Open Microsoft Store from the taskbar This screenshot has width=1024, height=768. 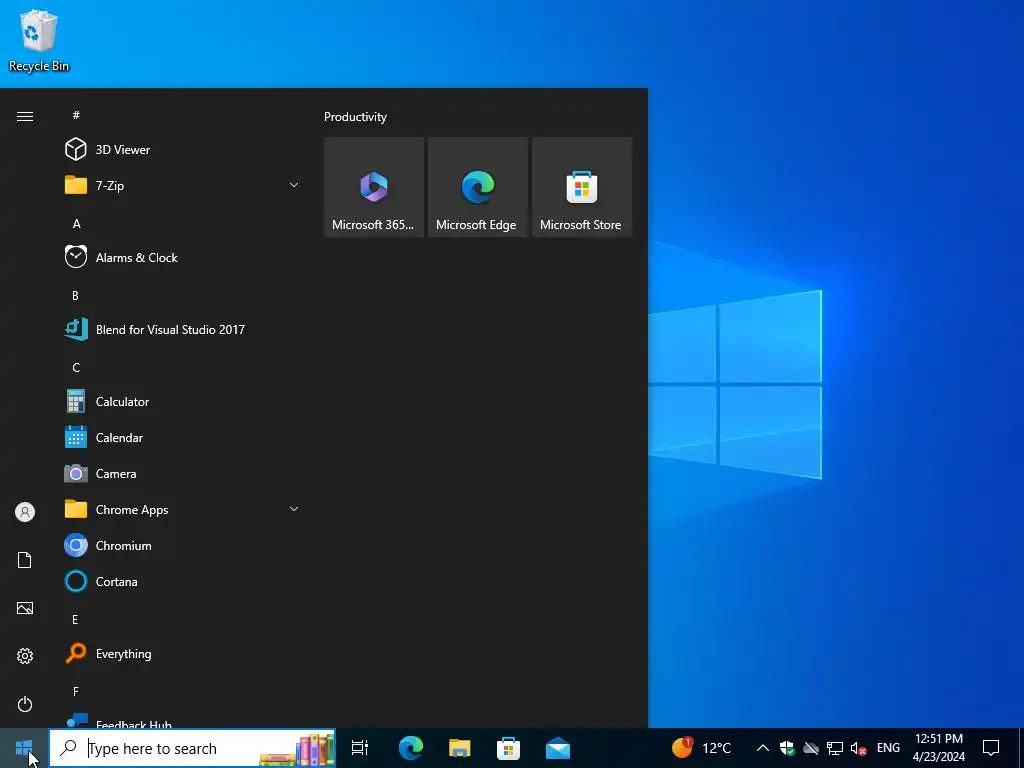pyautogui.click(x=508, y=748)
